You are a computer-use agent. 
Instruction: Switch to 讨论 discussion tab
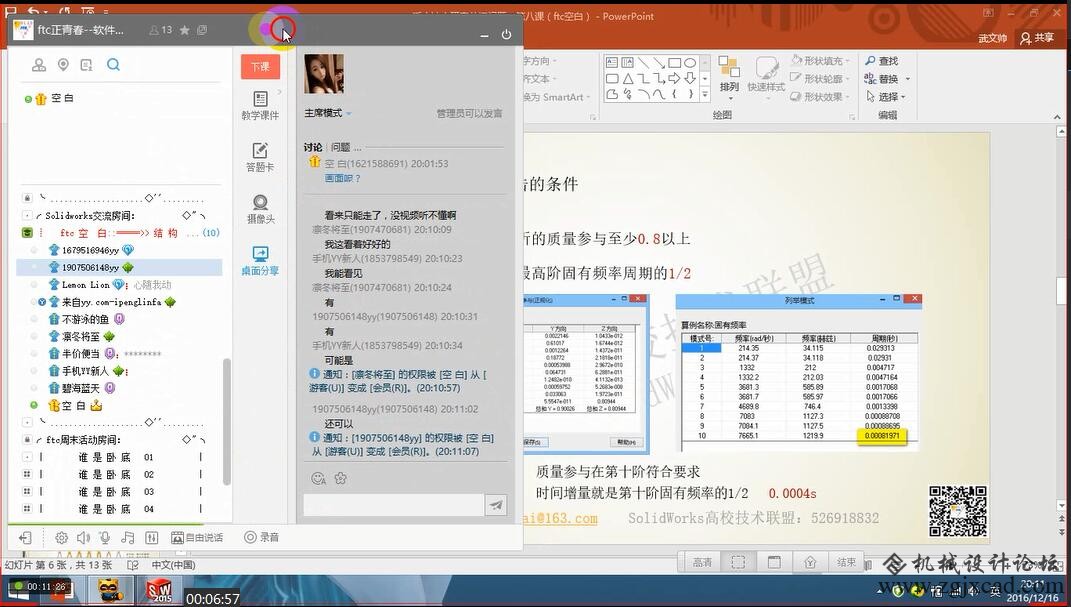coord(313,147)
